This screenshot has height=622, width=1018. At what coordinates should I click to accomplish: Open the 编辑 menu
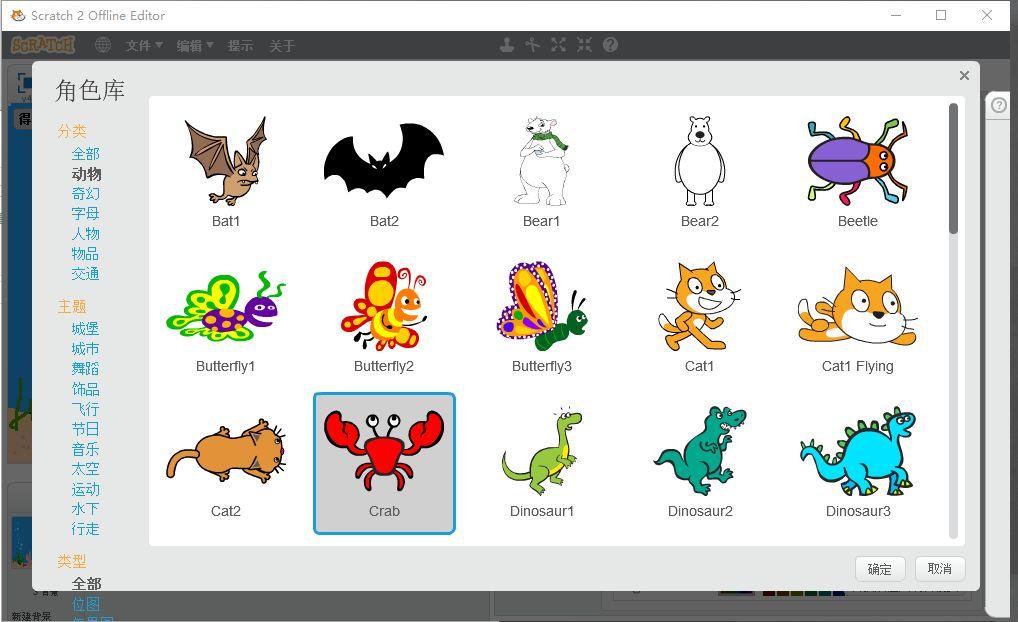pos(195,45)
